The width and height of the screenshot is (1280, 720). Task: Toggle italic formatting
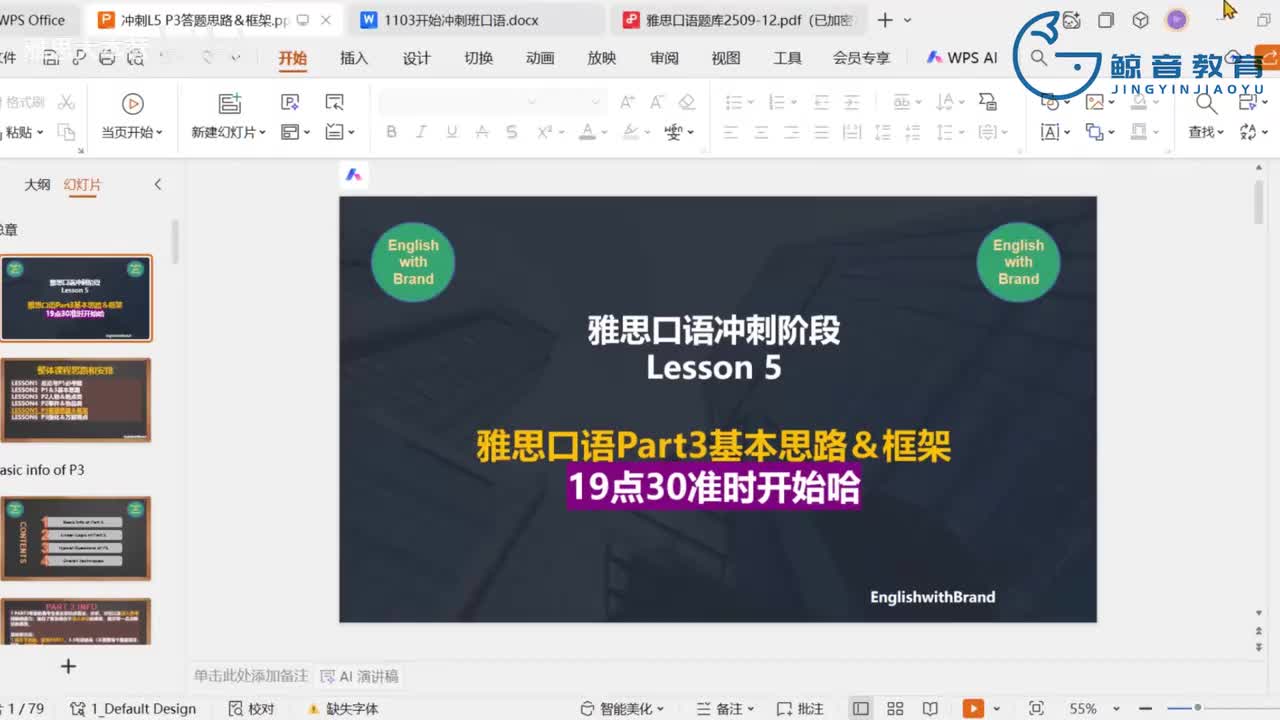pyautogui.click(x=421, y=132)
